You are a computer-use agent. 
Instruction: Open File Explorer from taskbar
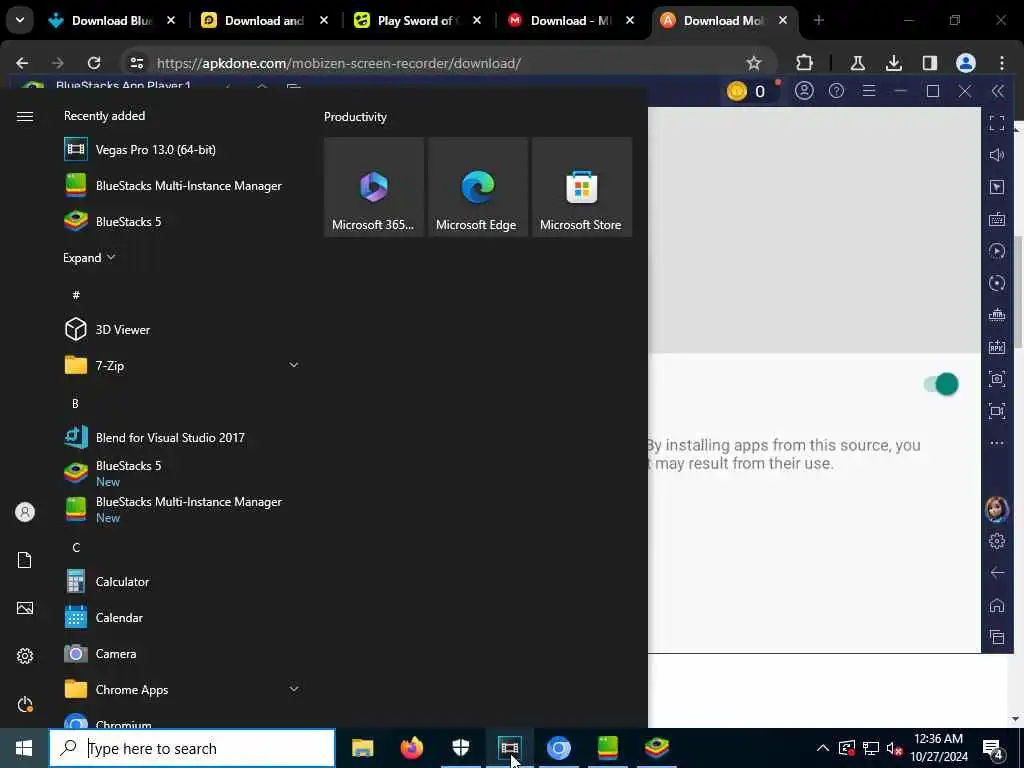(x=362, y=748)
